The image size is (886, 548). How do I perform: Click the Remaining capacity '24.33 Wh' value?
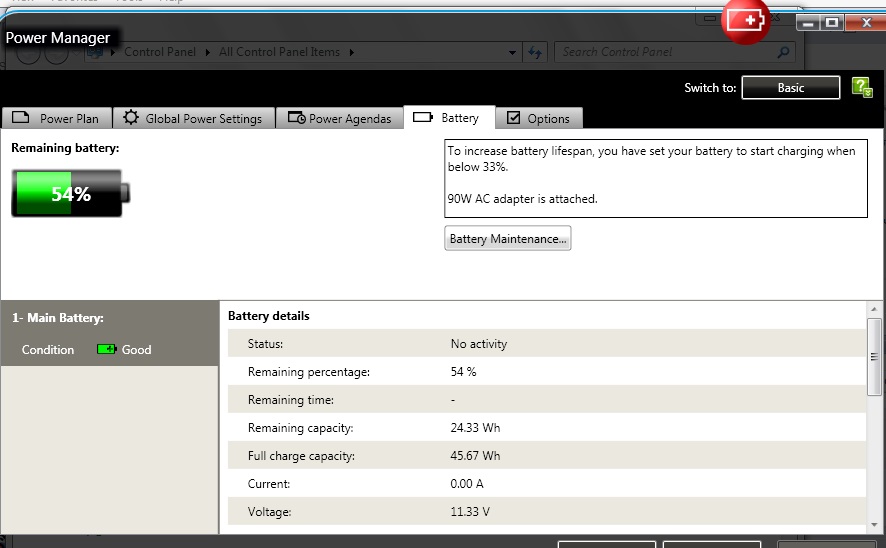(475, 427)
